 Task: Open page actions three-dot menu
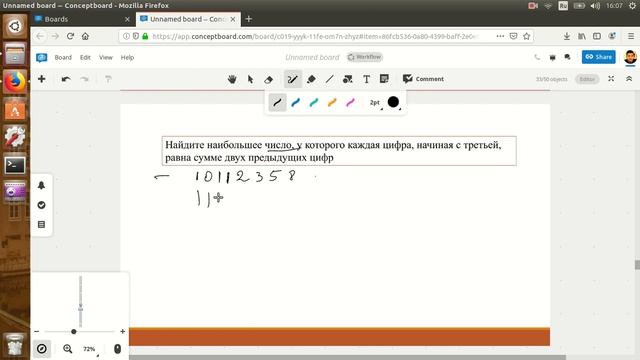(500, 36)
